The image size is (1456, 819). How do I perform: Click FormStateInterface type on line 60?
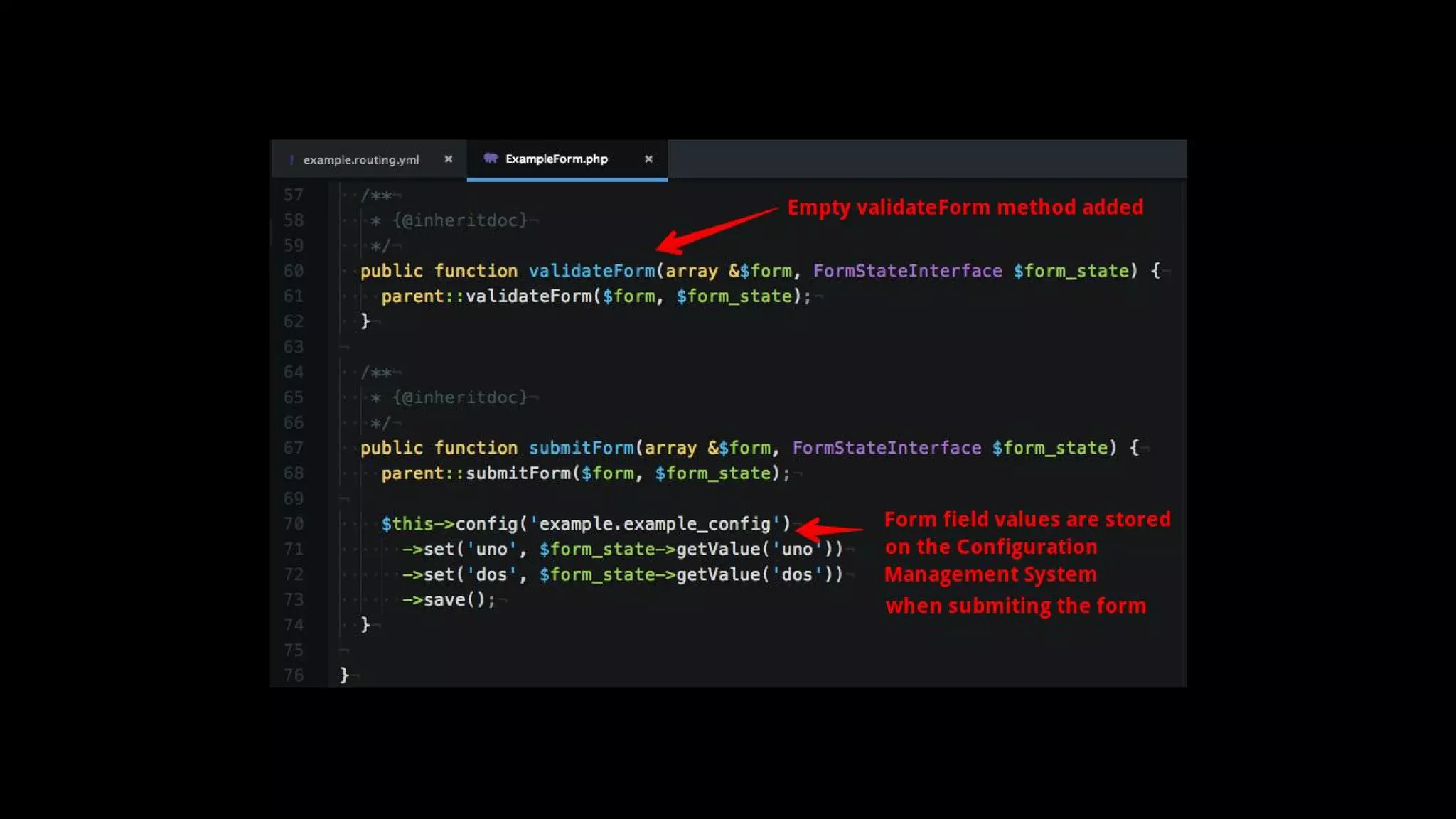point(908,271)
